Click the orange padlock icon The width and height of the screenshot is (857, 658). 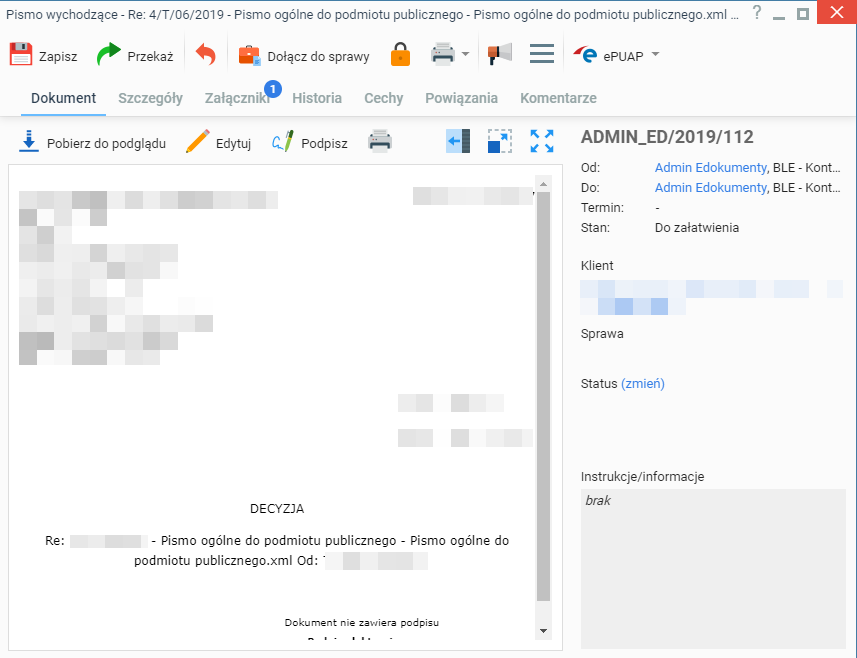pos(400,55)
